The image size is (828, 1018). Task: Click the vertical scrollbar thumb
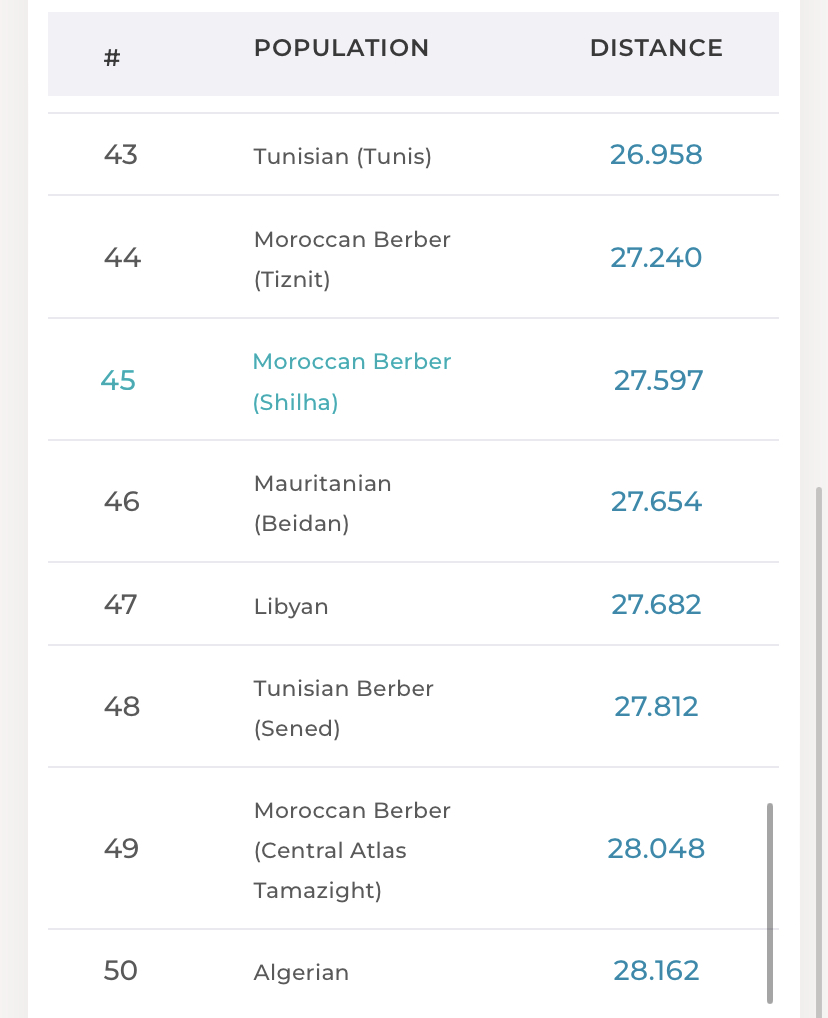(770, 900)
